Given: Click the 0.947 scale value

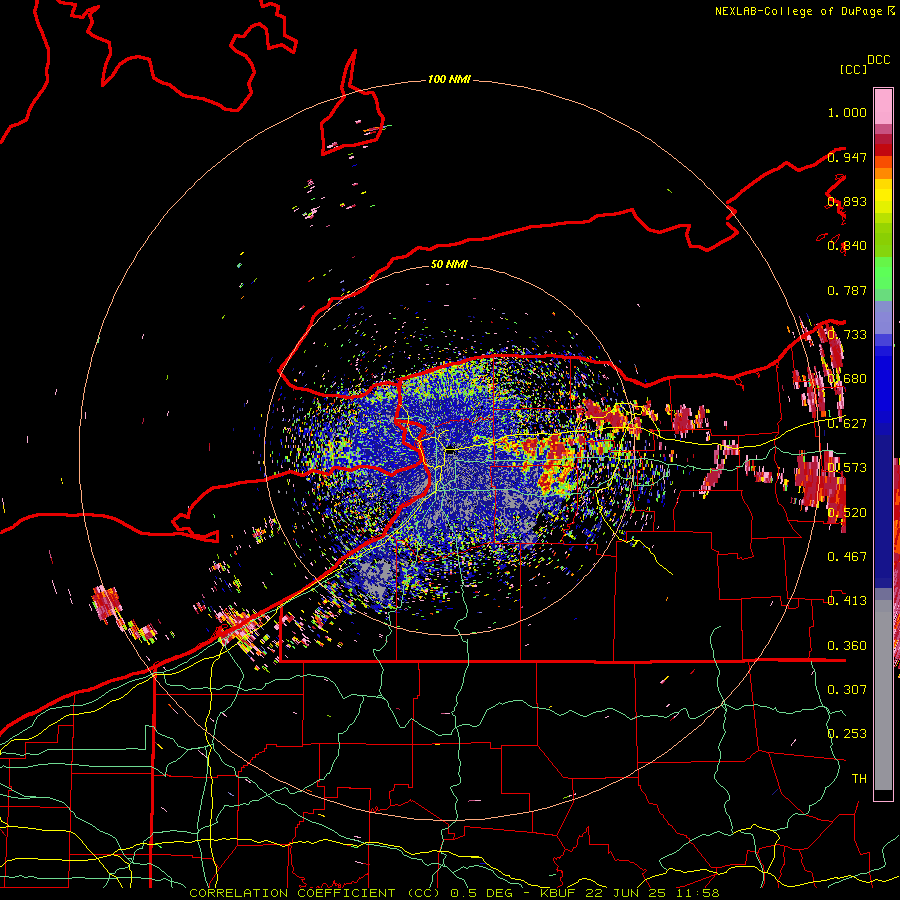Looking at the screenshot, I should [x=847, y=157].
